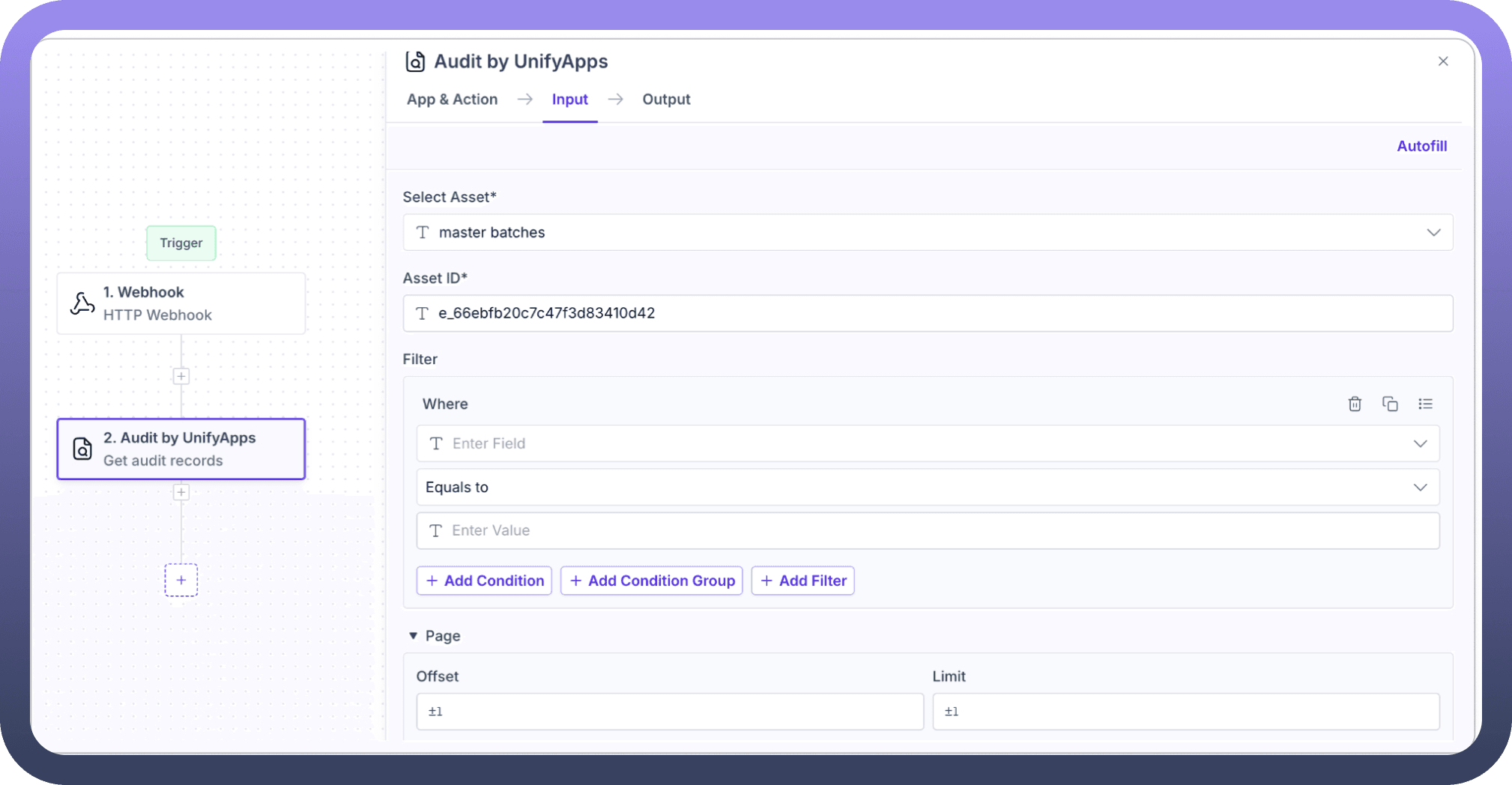The width and height of the screenshot is (1512, 785).
Task: Click dashed plus to append new step
Action: click(181, 580)
